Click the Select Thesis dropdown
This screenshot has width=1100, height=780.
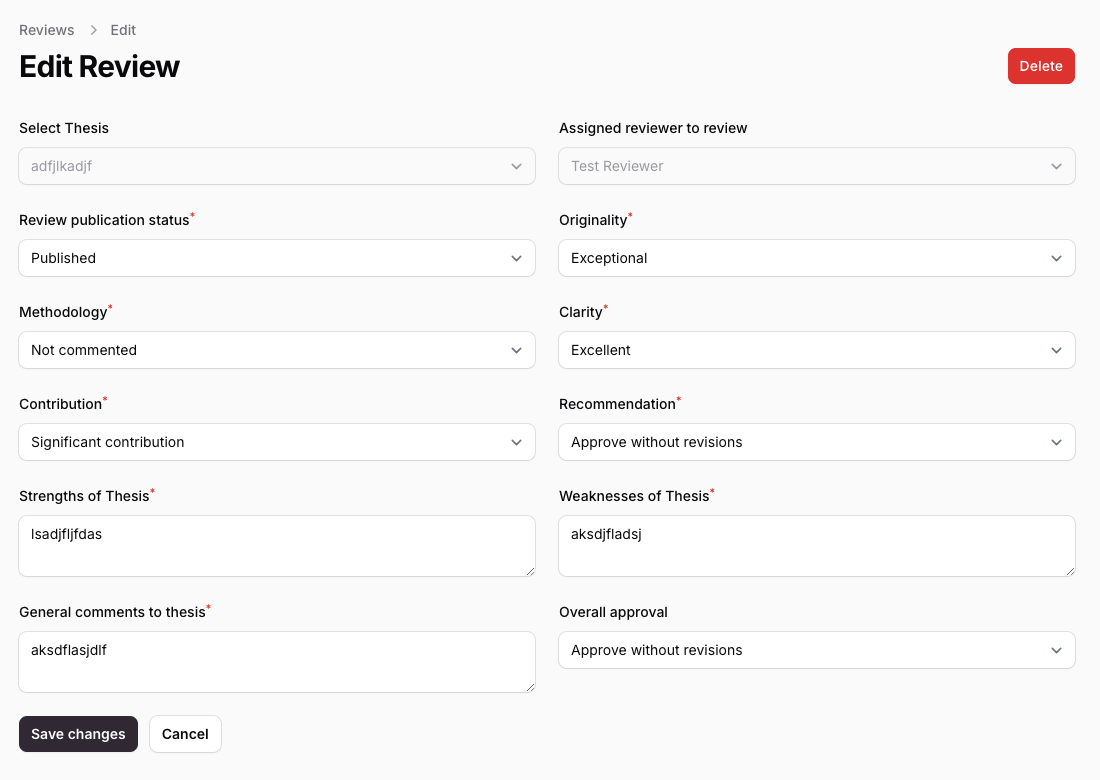click(276, 166)
